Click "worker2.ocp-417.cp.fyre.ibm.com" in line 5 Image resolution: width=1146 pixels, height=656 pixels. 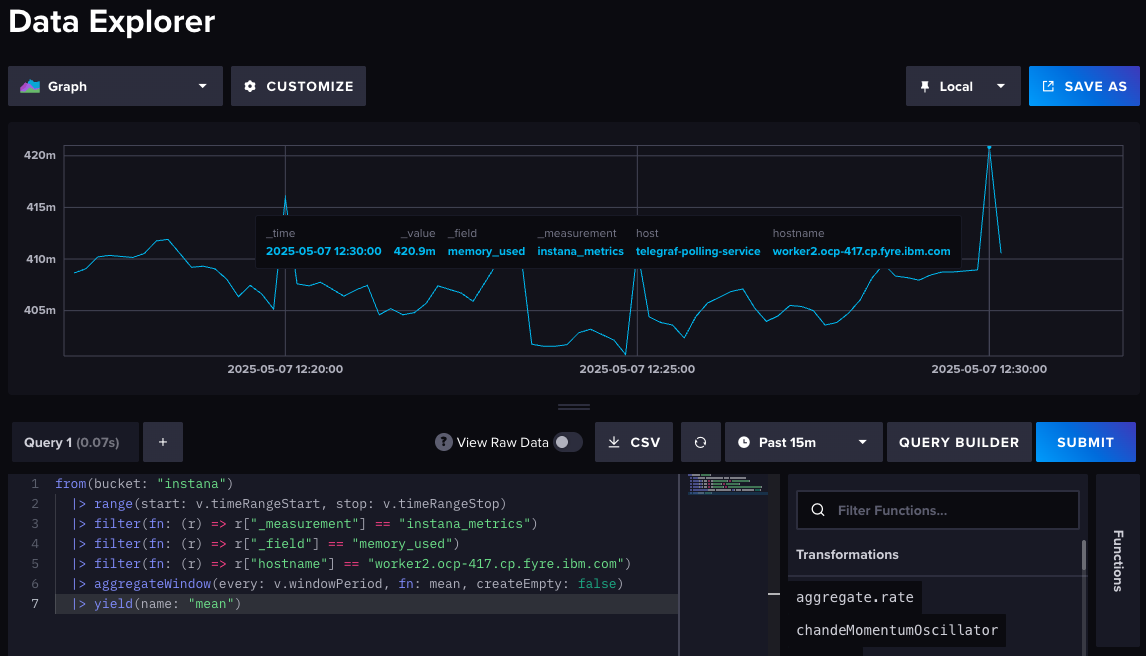(x=496, y=563)
